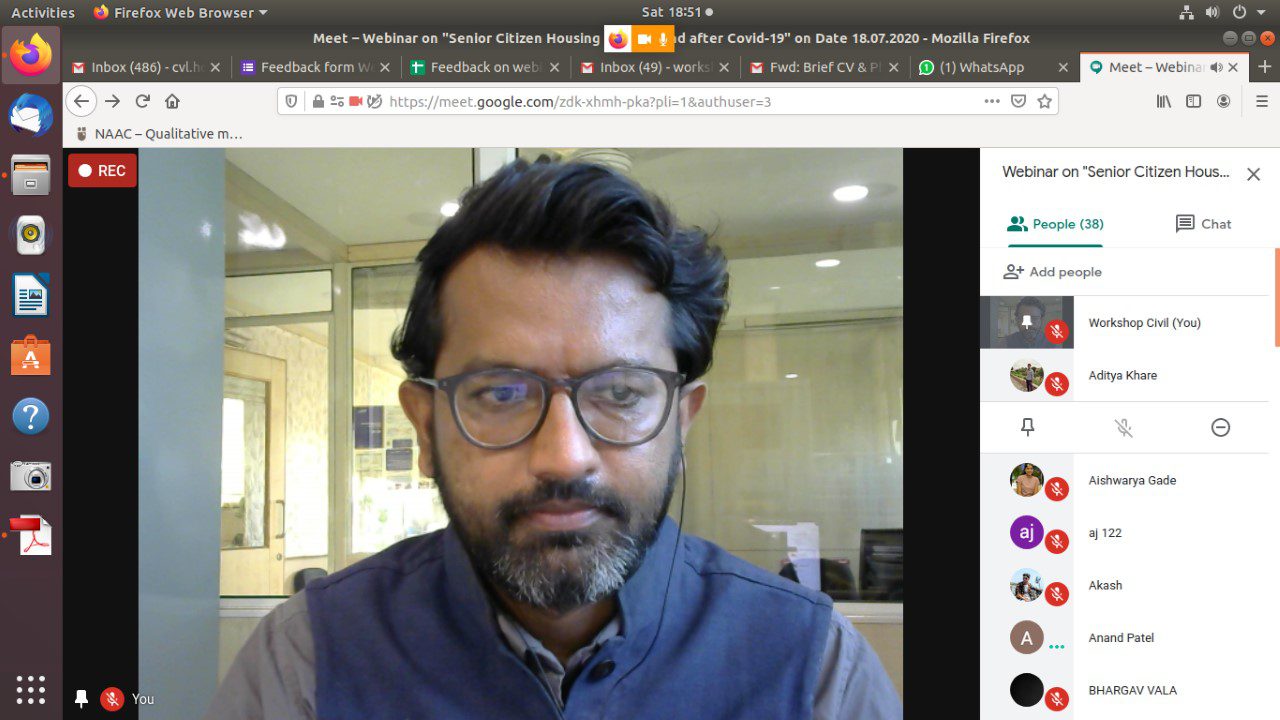Open the NAAC bookmark in the bookmarks bar

158,133
